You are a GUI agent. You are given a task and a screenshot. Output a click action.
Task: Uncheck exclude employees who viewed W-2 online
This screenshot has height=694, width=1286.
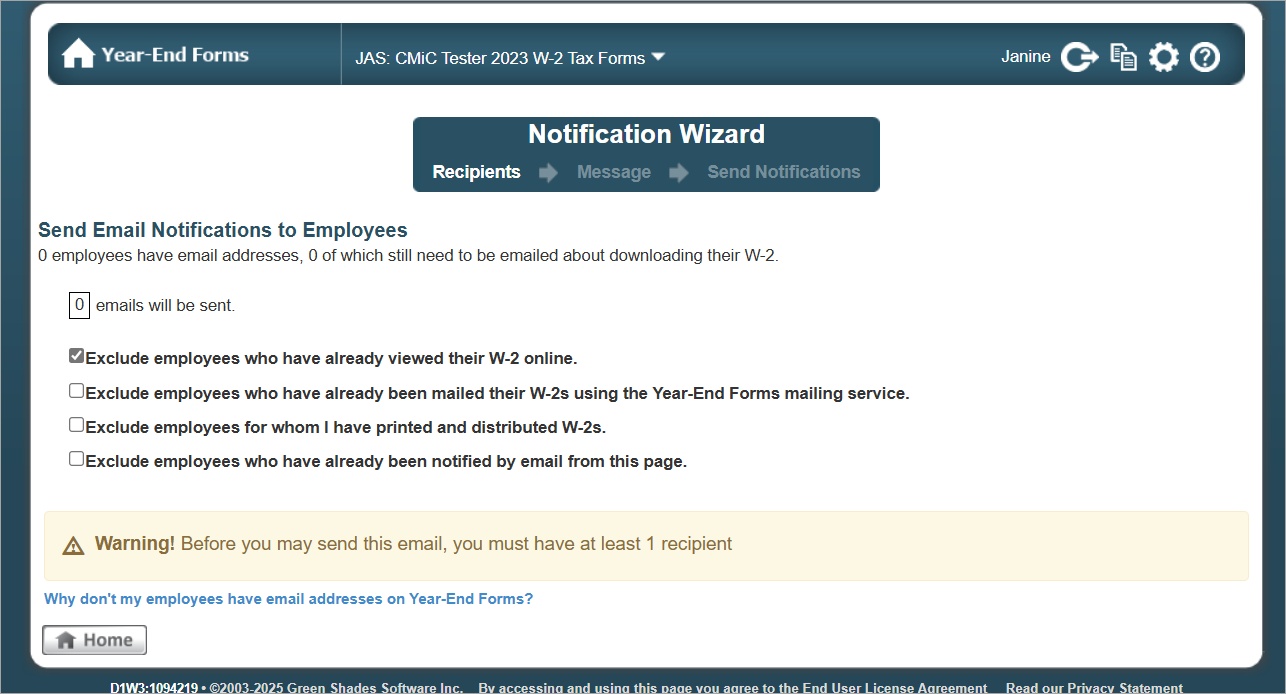(x=76, y=356)
